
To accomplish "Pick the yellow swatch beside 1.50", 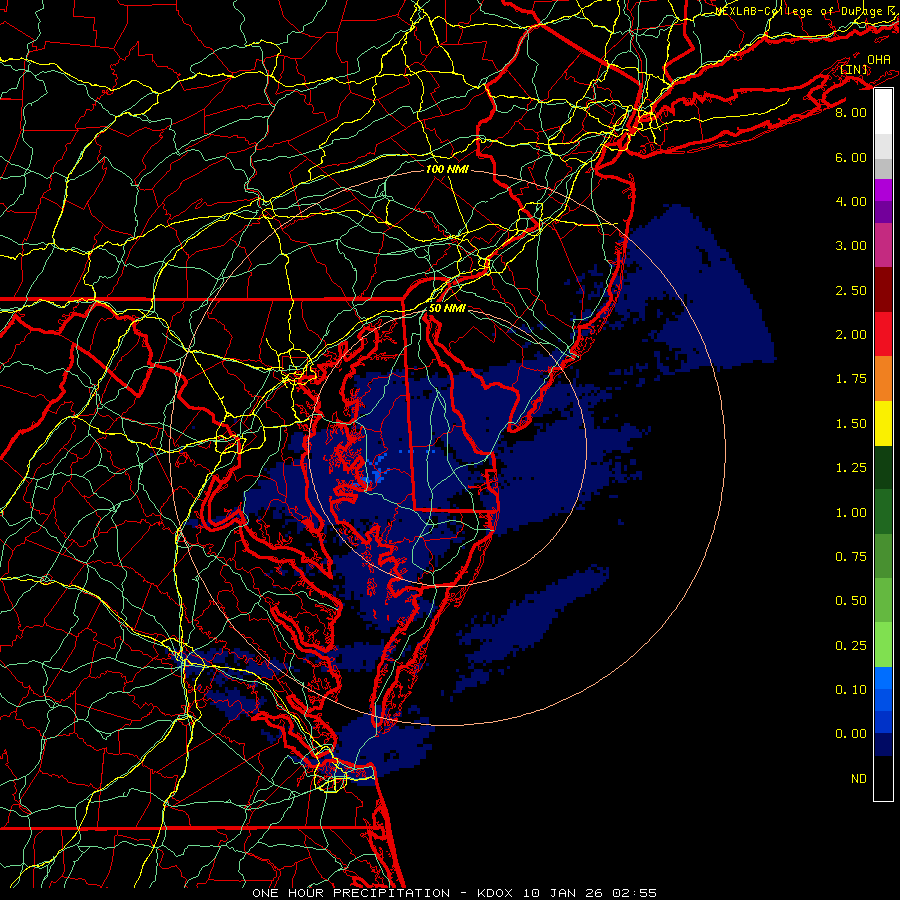I will coord(883,423).
